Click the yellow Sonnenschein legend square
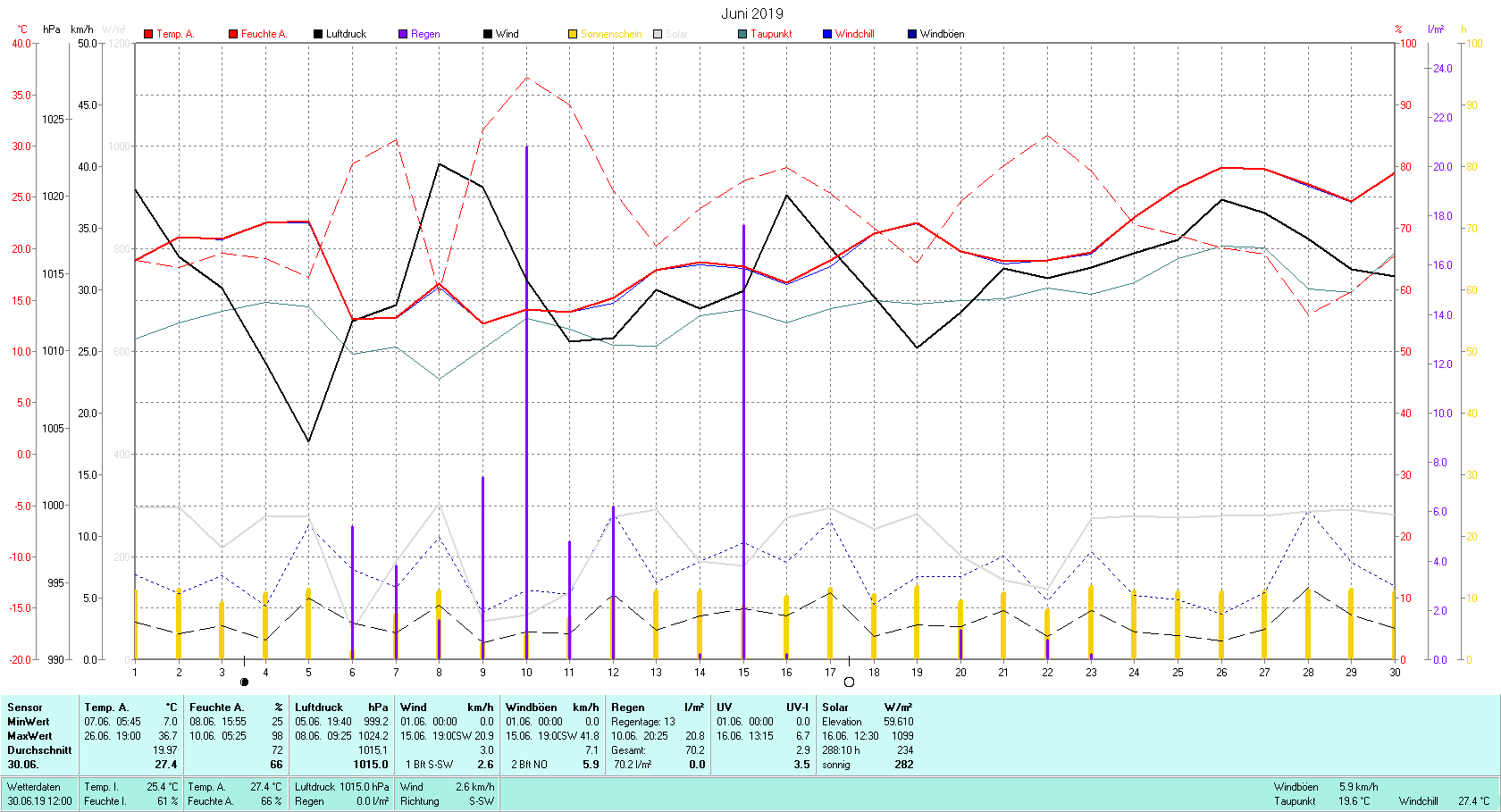Image resolution: width=1501 pixels, height=812 pixels. [x=573, y=34]
